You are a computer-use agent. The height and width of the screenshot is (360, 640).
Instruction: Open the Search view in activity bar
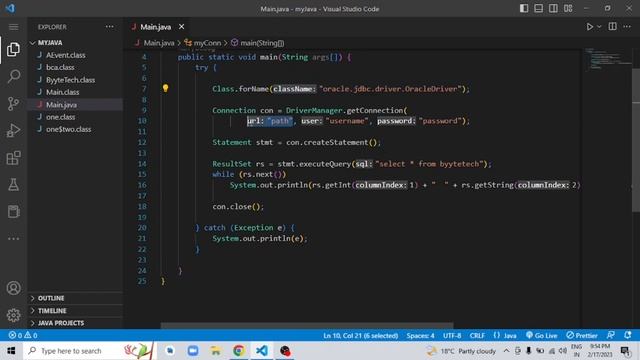[13, 76]
